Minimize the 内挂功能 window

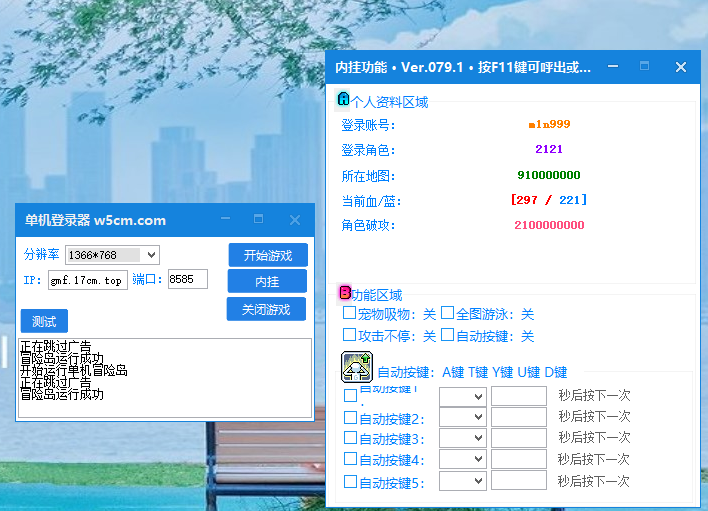(613, 67)
